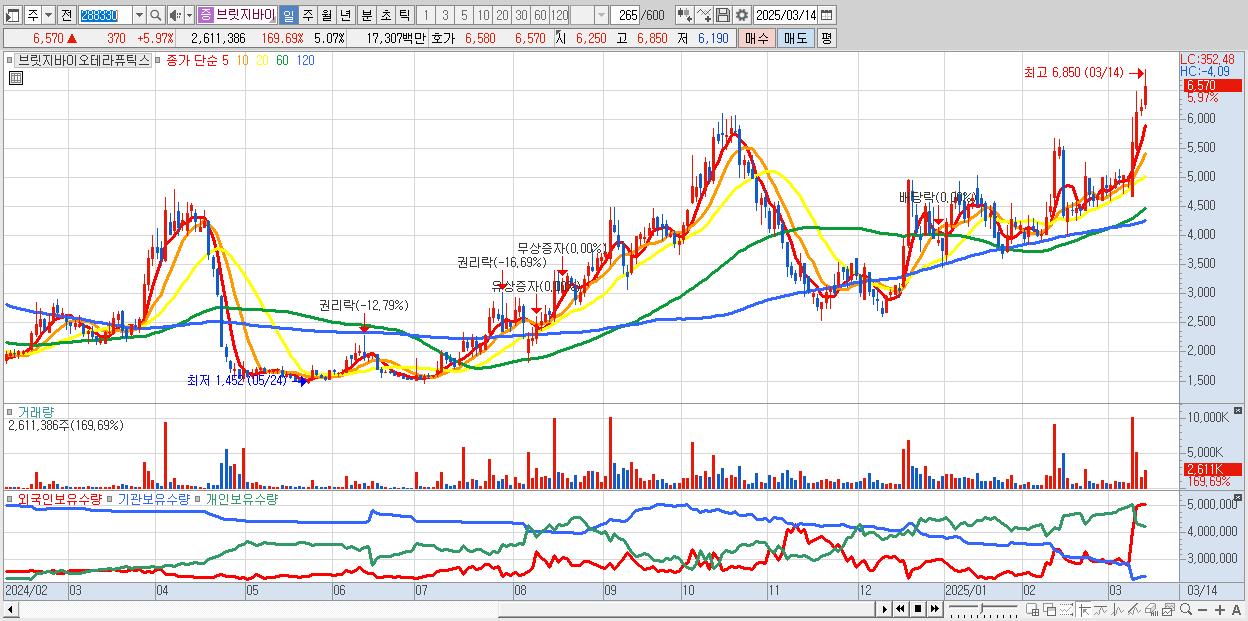Click the stock code input 288330
Image resolution: width=1248 pixels, height=621 pixels.
[105, 16]
